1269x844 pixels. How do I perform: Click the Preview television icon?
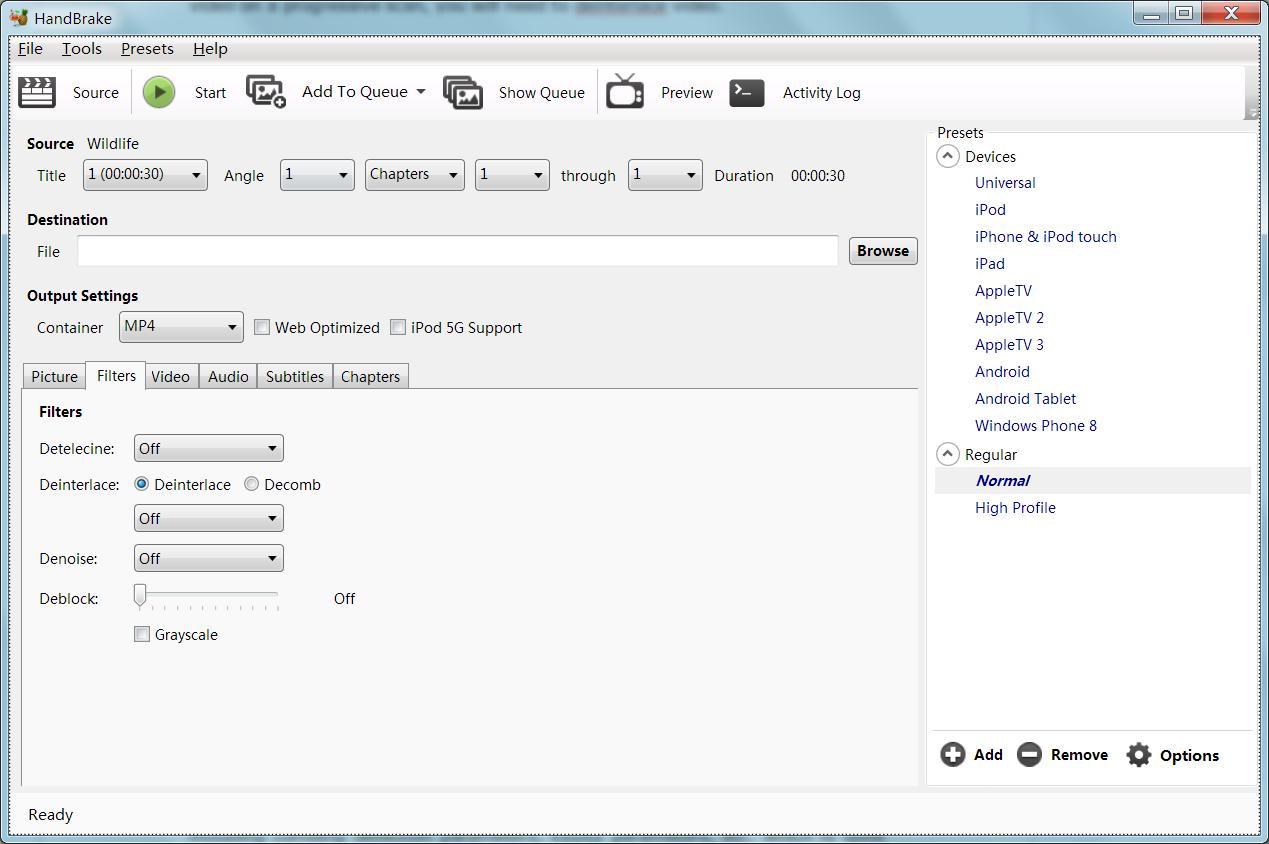pos(625,91)
